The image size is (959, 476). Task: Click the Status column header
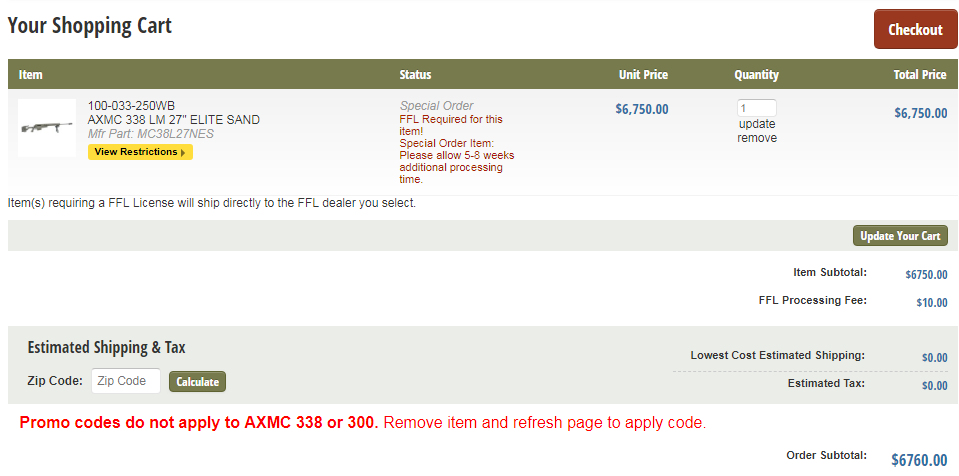(x=415, y=75)
